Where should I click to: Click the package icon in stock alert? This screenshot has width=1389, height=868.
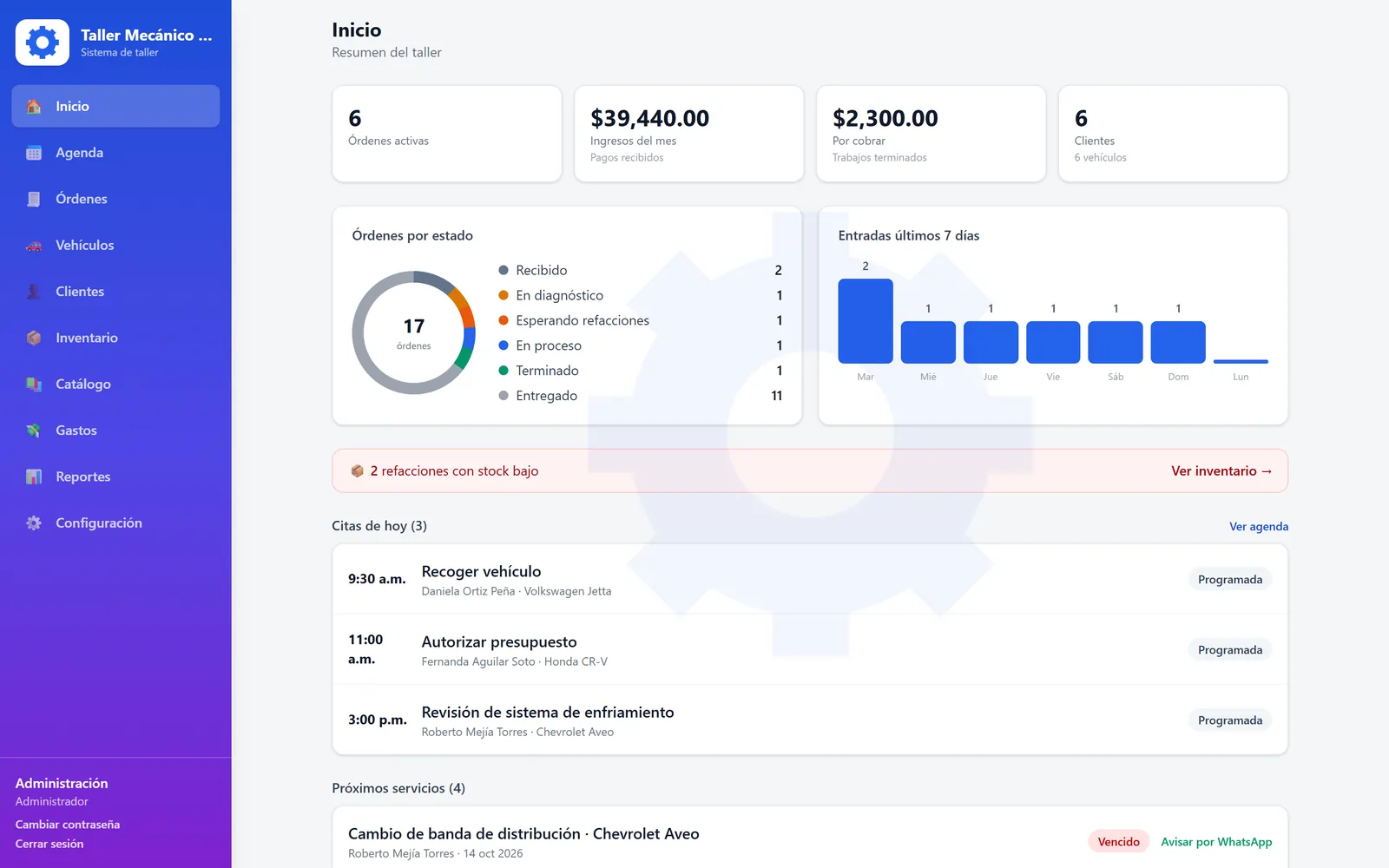[x=357, y=470]
